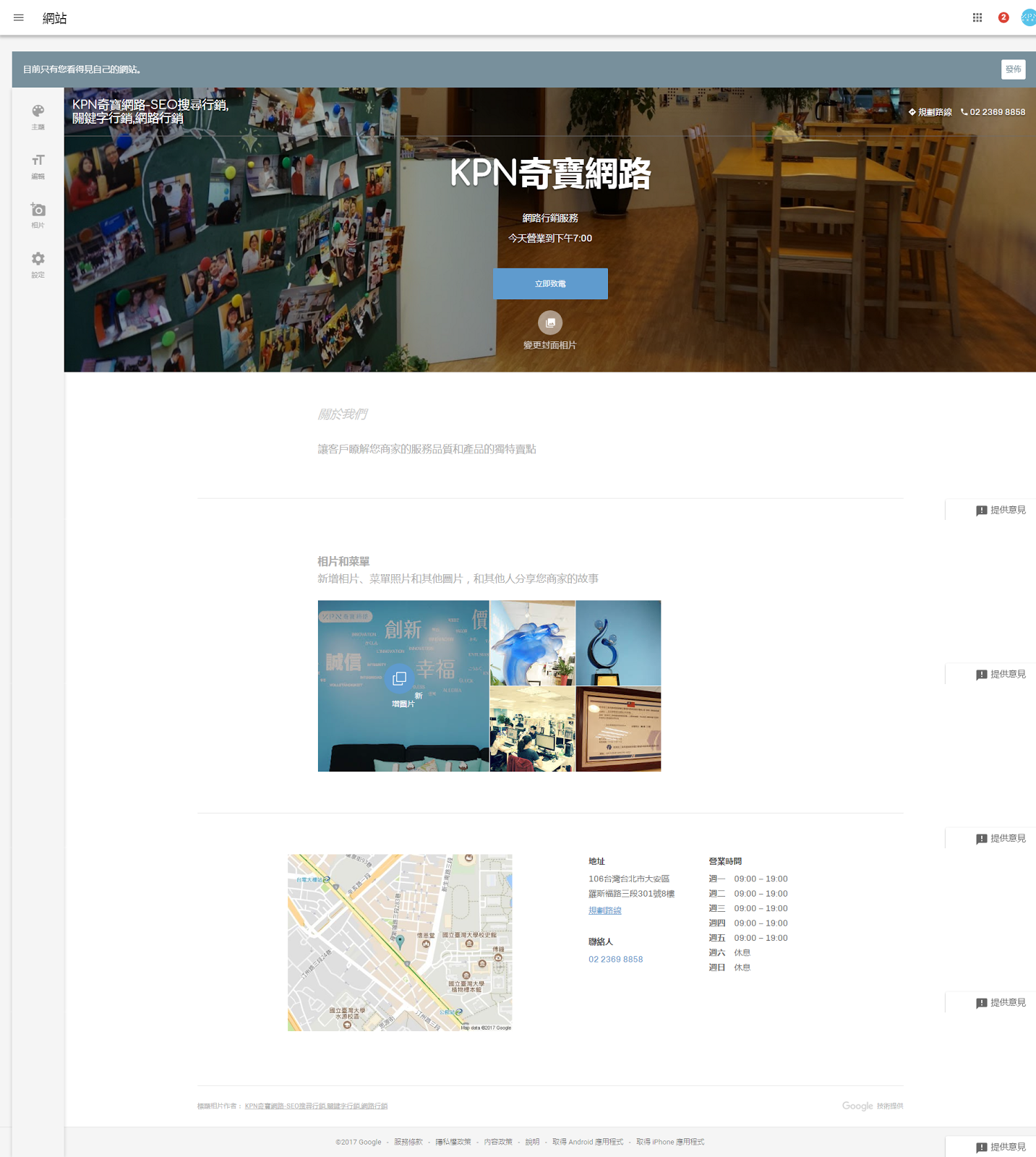View the 2 pending notifications
1036x1157 pixels.
point(1003,17)
